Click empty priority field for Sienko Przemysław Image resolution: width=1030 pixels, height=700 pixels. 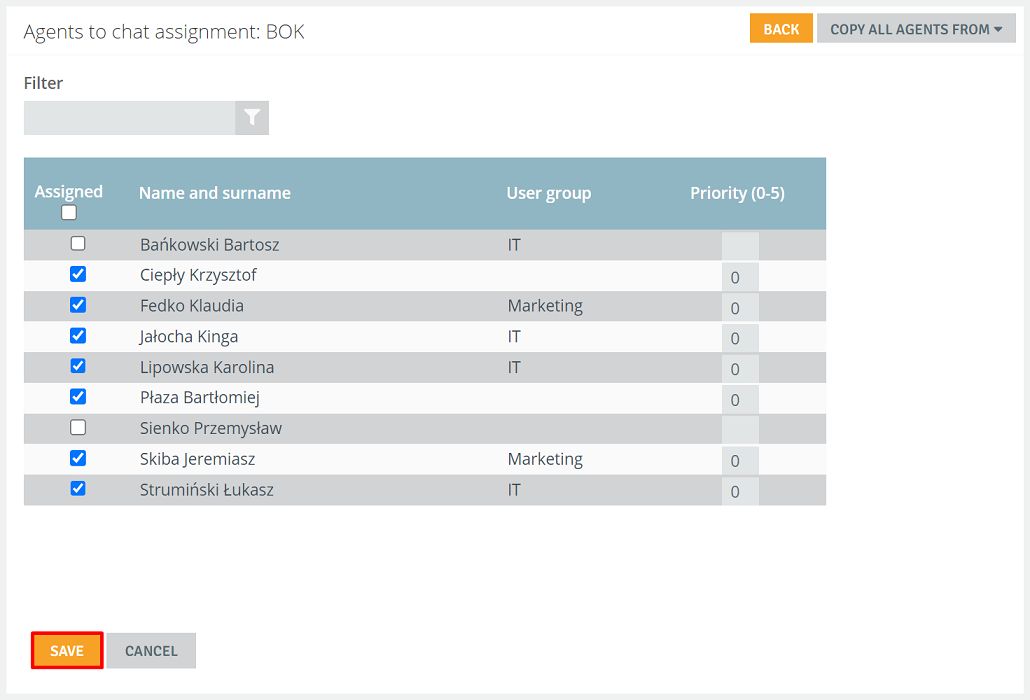[x=740, y=430]
